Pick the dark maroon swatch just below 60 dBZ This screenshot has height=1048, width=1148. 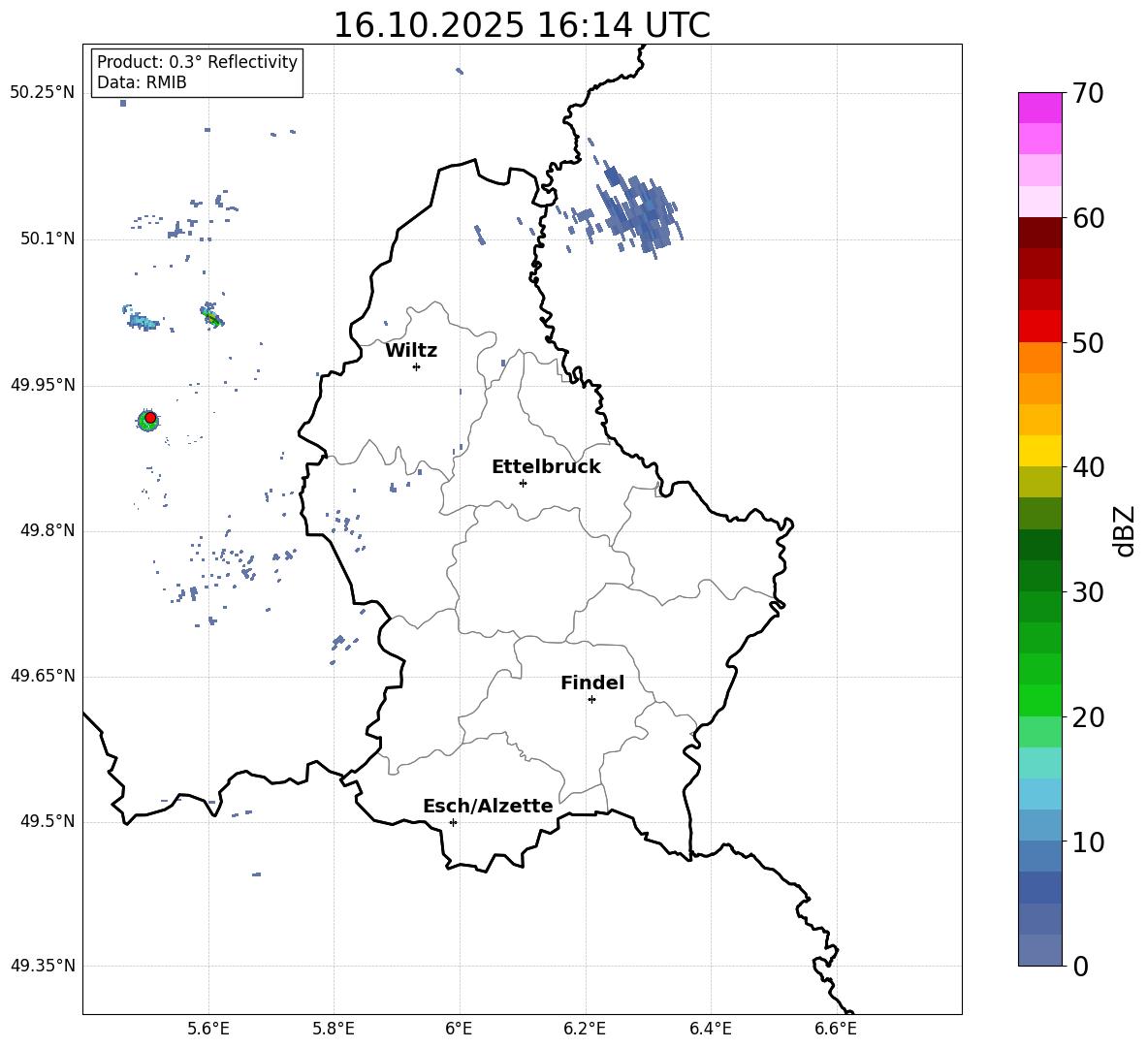coord(1039,233)
